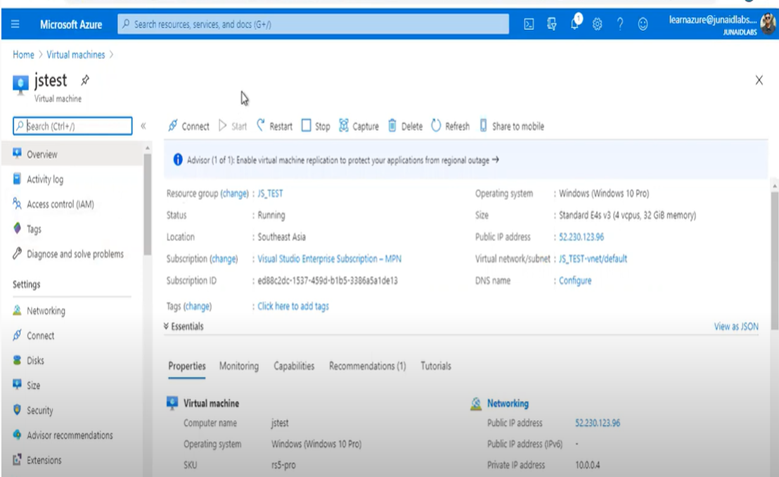Go to Home breadcrumb

[23, 55]
